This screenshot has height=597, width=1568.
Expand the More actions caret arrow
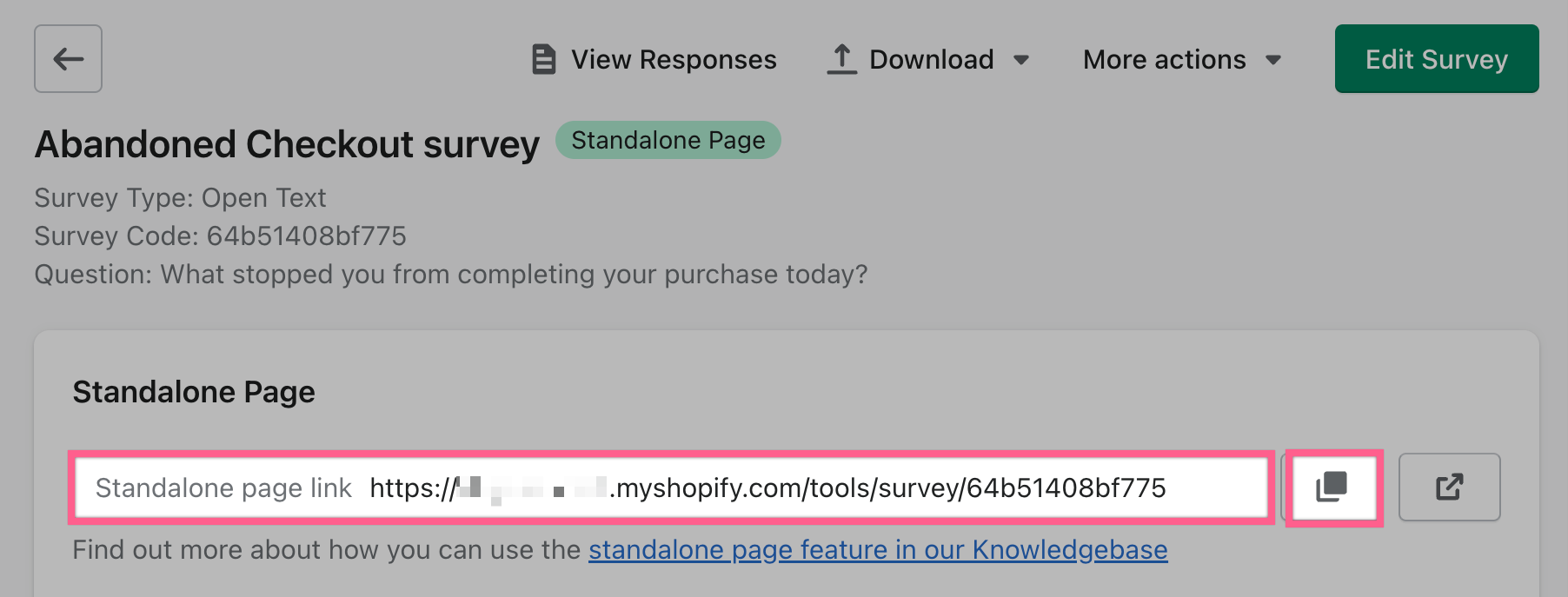click(1273, 60)
